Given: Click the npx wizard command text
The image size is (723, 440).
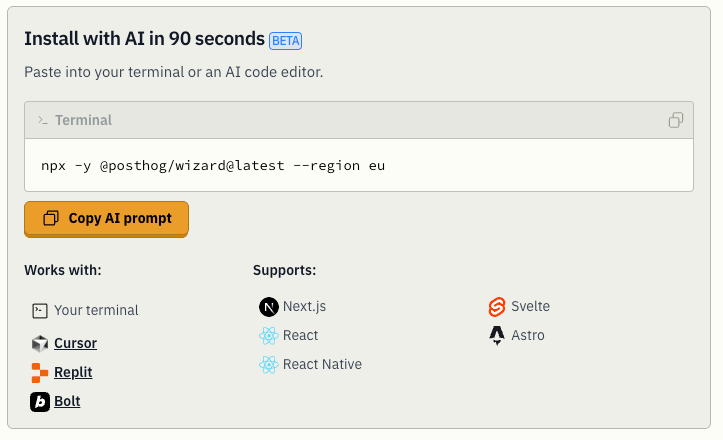Looking at the screenshot, I should (213, 165).
